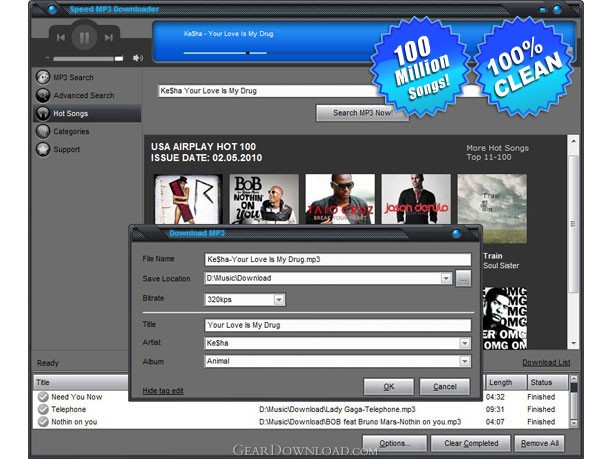The height and width of the screenshot is (459, 612).
Task: Click the Support sidebar icon
Action: coord(43,149)
